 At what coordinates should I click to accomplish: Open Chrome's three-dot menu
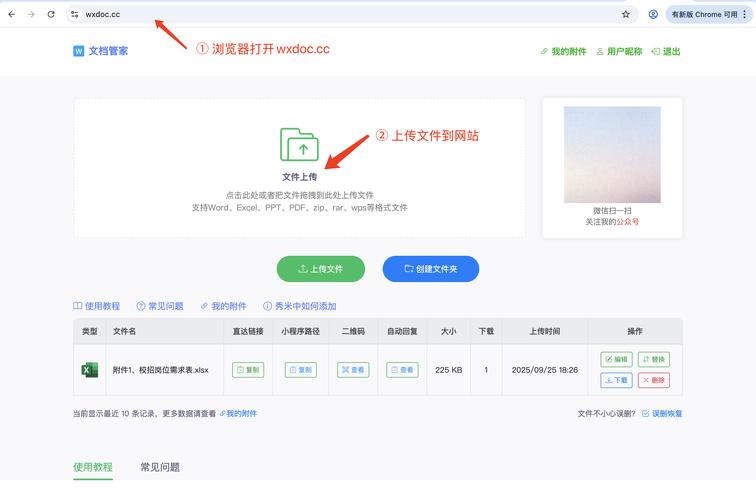coord(745,14)
